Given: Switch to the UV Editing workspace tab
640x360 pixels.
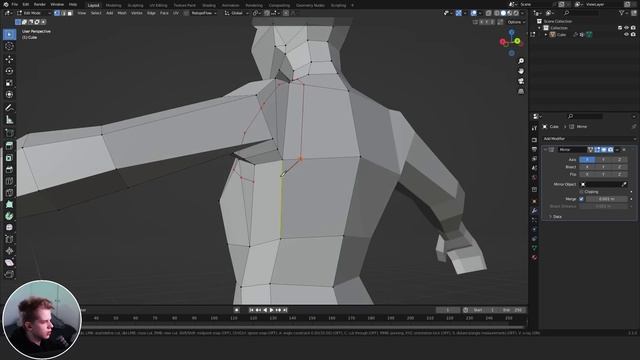Looking at the screenshot, I should click(158, 5).
